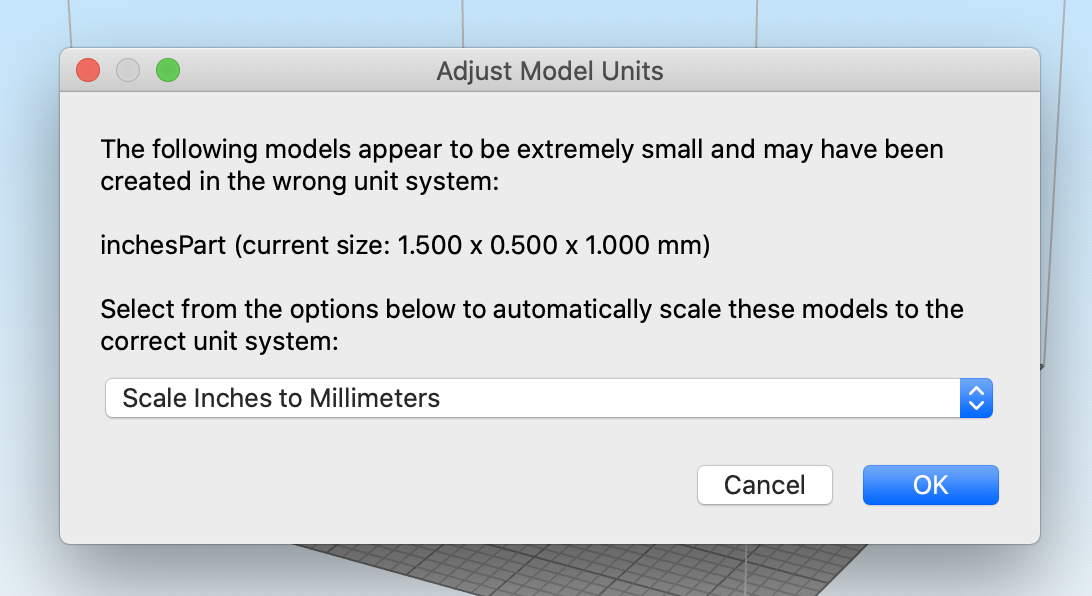This screenshot has height=596, width=1092.
Task: Select the inchesPart model name text
Action: coord(163,245)
